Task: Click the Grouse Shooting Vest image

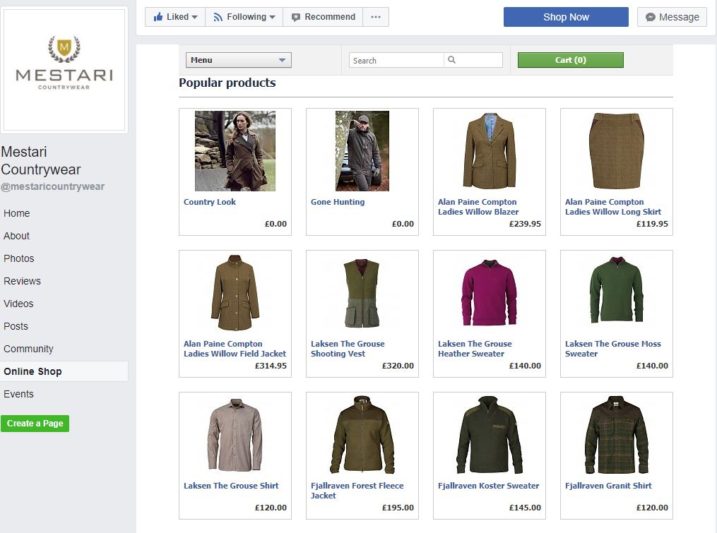Action: (362, 293)
